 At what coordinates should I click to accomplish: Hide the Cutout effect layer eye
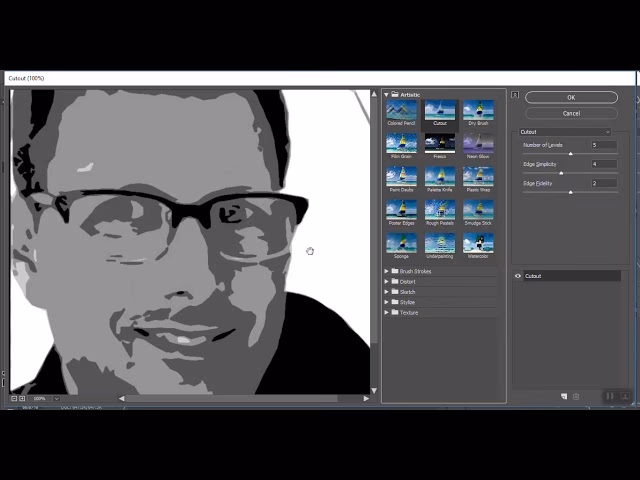[518, 276]
